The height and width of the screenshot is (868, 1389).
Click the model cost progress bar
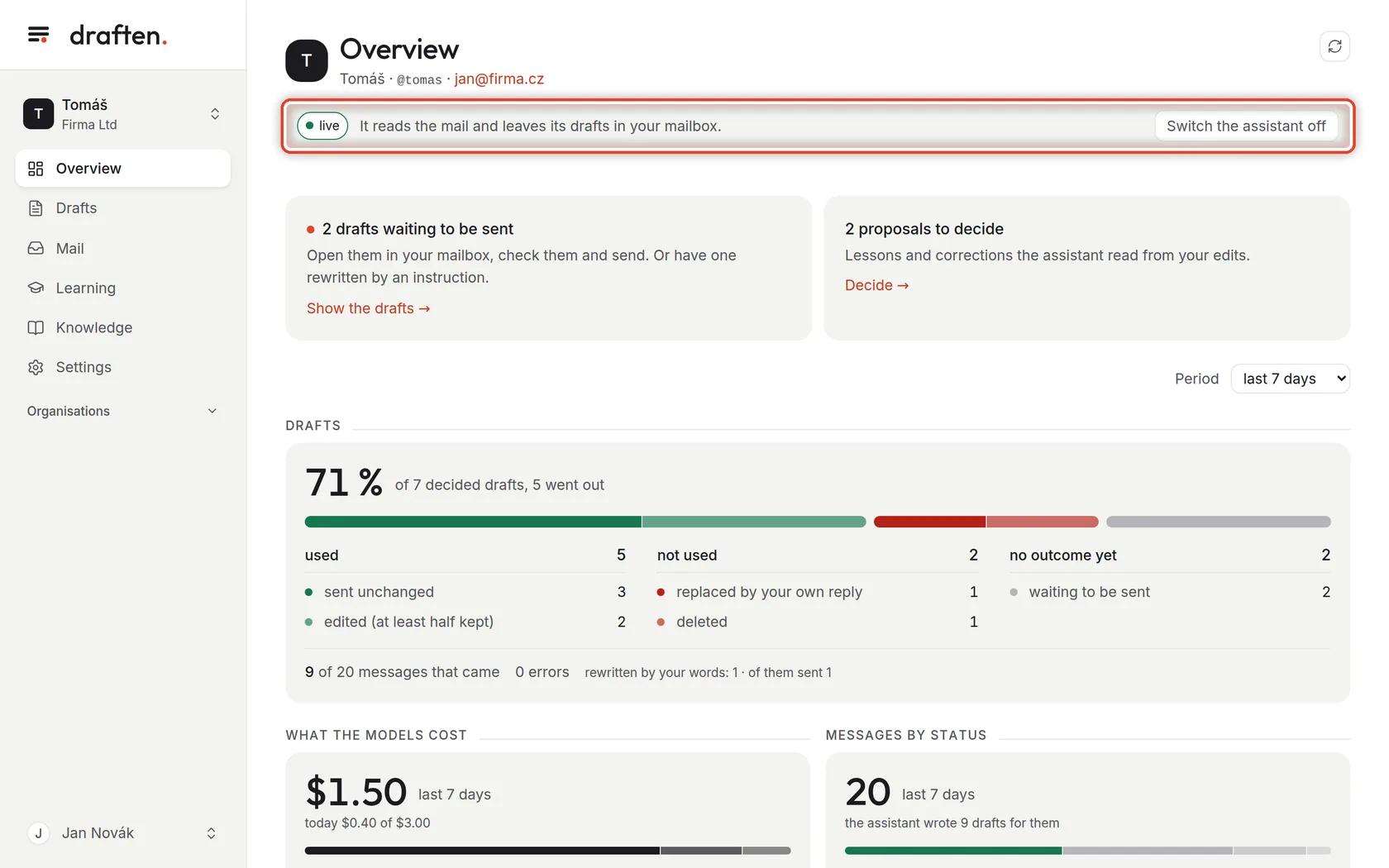(x=547, y=851)
